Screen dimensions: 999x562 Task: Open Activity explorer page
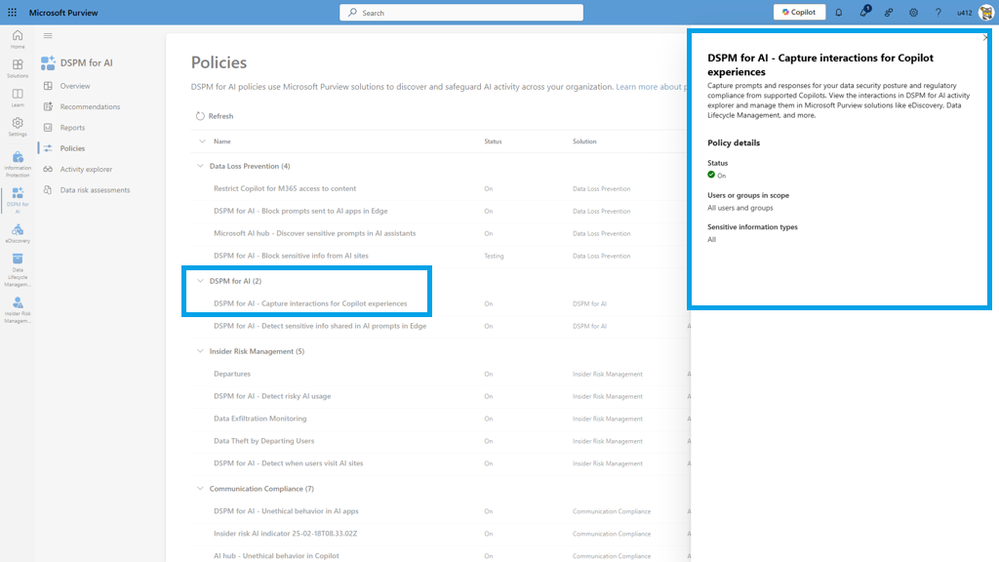(85, 169)
